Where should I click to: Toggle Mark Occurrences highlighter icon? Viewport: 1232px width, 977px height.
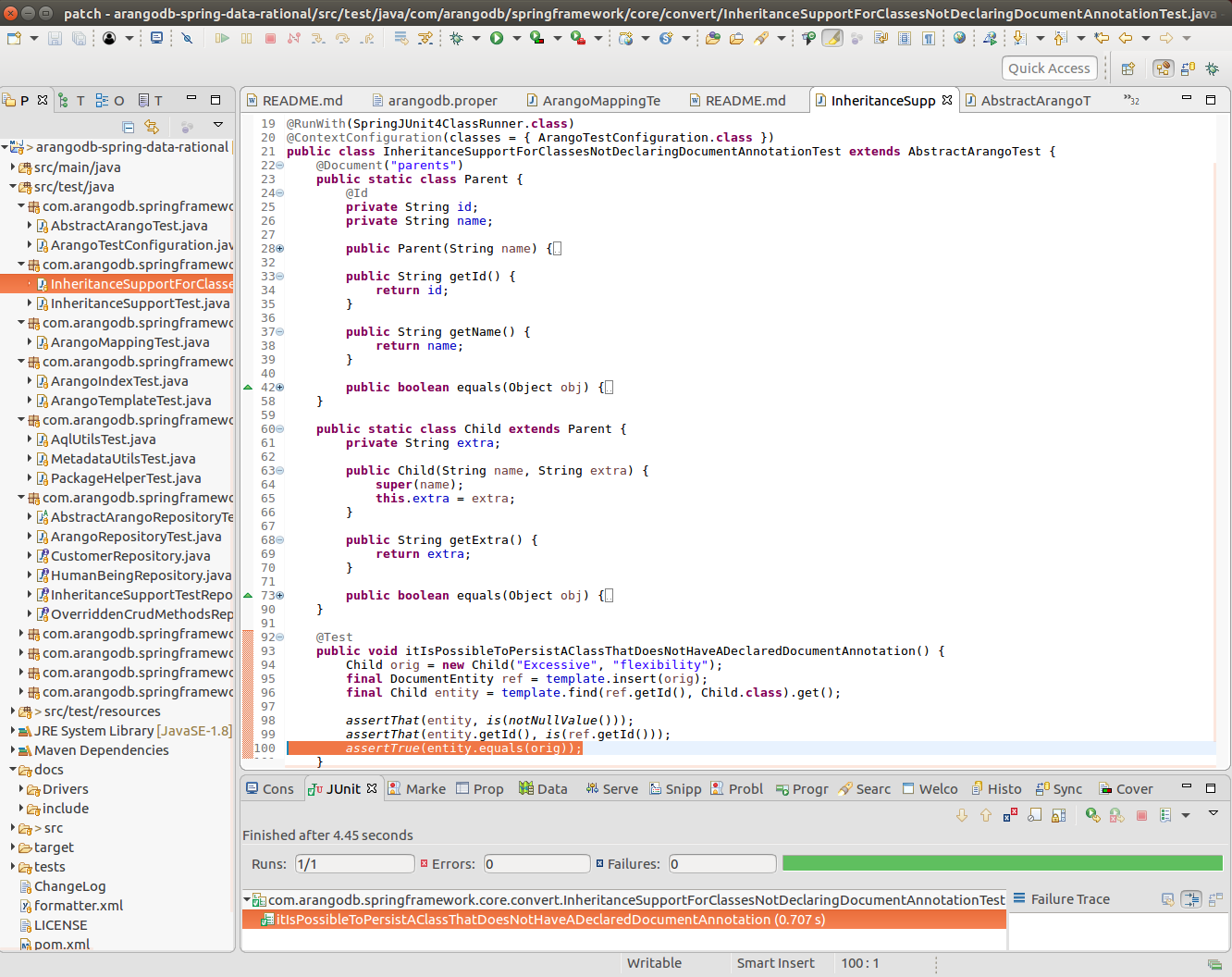(832, 38)
